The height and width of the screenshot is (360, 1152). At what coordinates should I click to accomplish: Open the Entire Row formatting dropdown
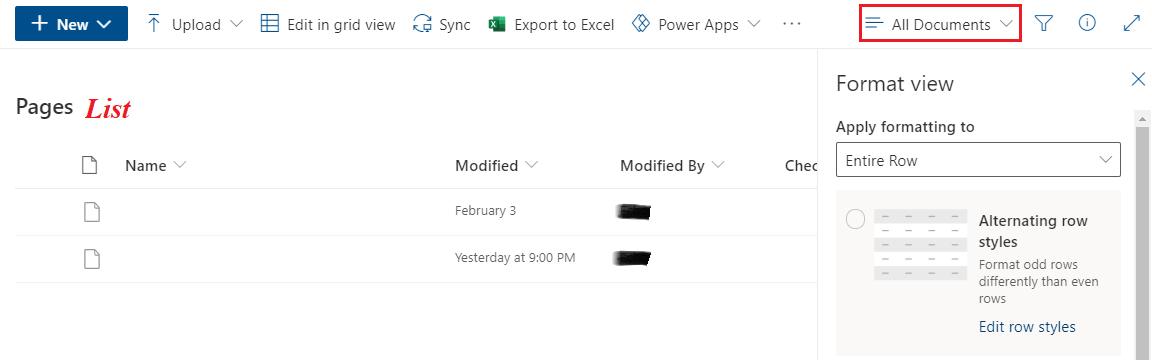tap(978, 160)
